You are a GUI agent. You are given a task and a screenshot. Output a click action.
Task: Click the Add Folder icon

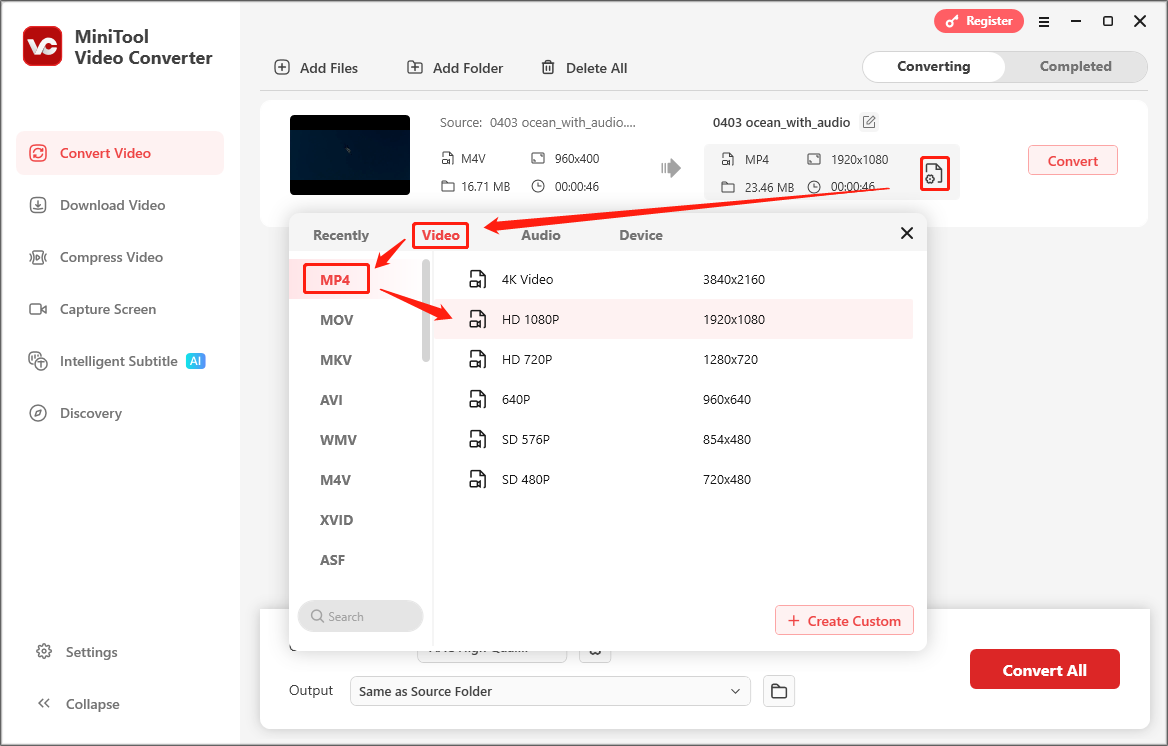pos(415,68)
